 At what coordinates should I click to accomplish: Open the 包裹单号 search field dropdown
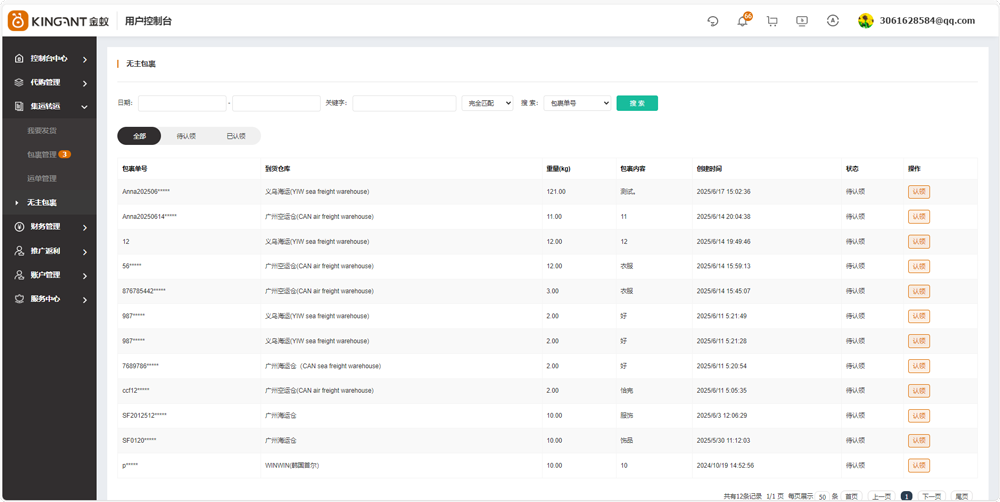(x=577, y=103)
